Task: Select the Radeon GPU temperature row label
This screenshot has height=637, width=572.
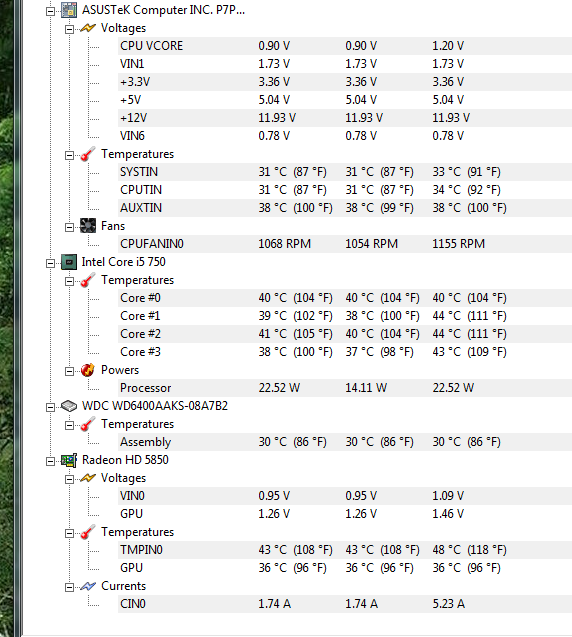Action: [x=131, y=568]
